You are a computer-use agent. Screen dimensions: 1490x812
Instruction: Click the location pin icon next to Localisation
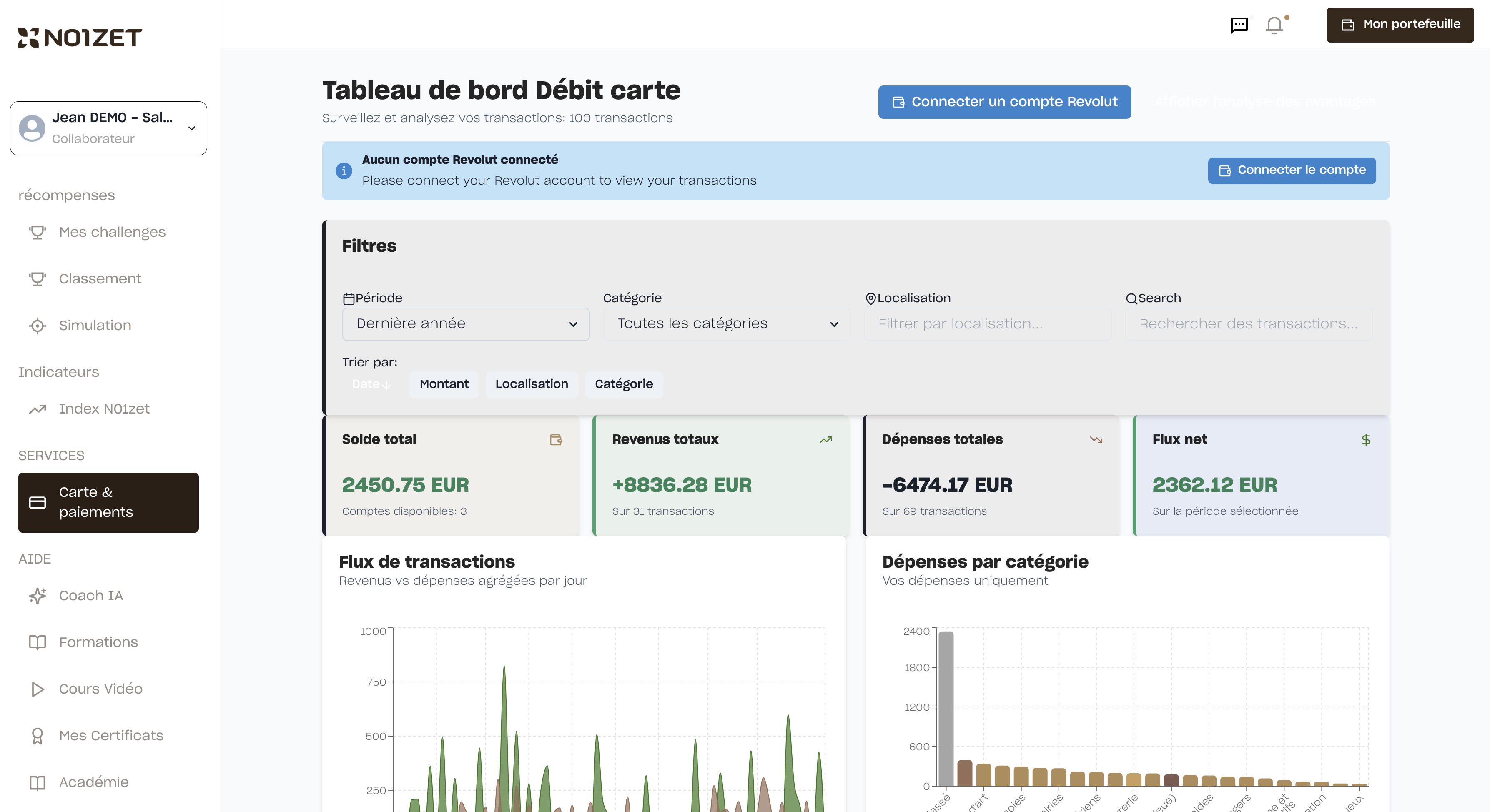pos(870,298)
